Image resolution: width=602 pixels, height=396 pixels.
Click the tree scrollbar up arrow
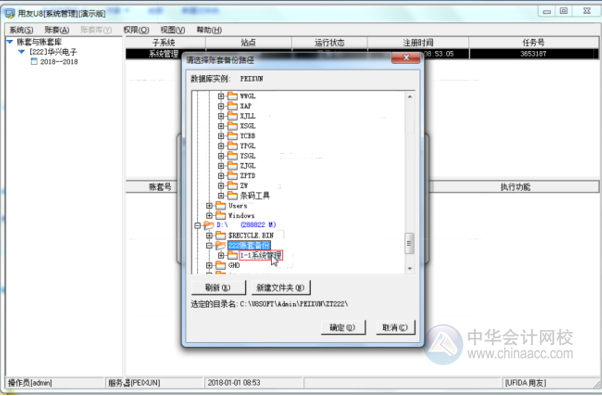(410, 96)
